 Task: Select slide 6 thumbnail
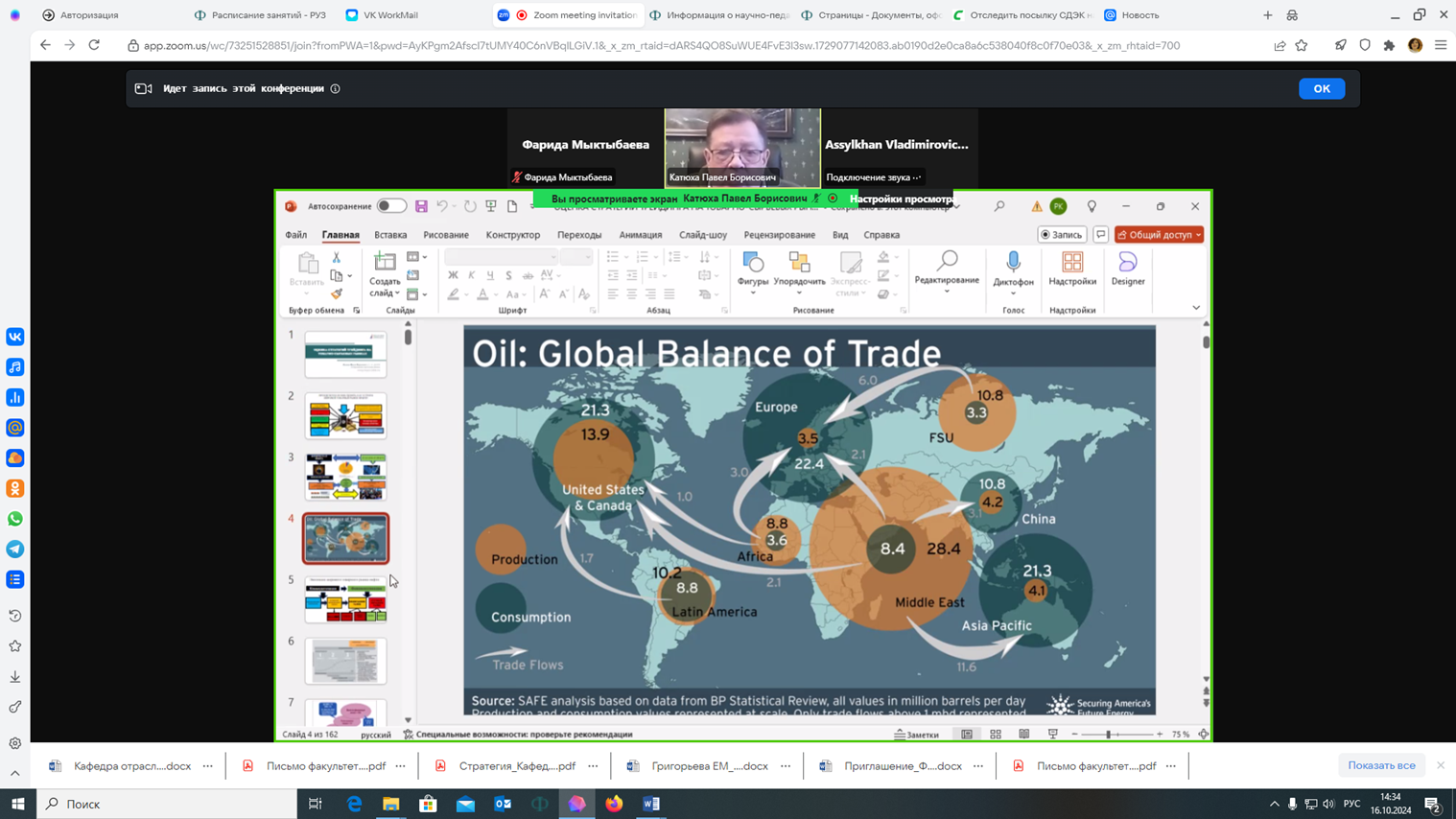pos(345,662)
